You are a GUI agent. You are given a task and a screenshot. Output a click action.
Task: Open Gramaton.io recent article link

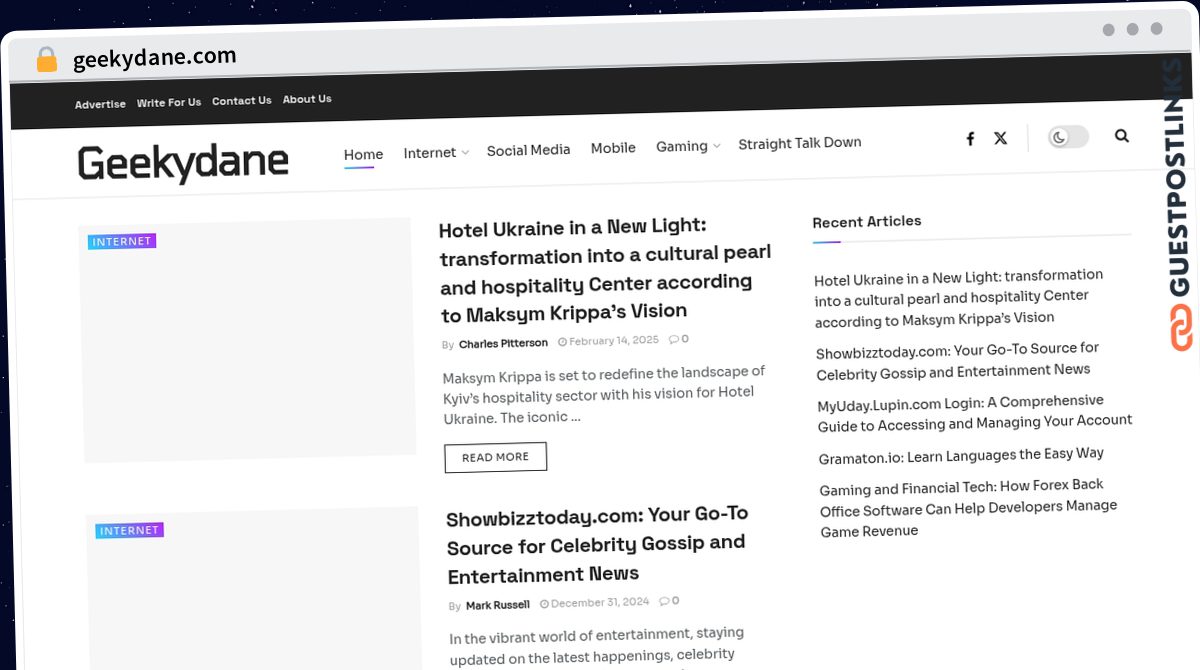pos(961,455)
